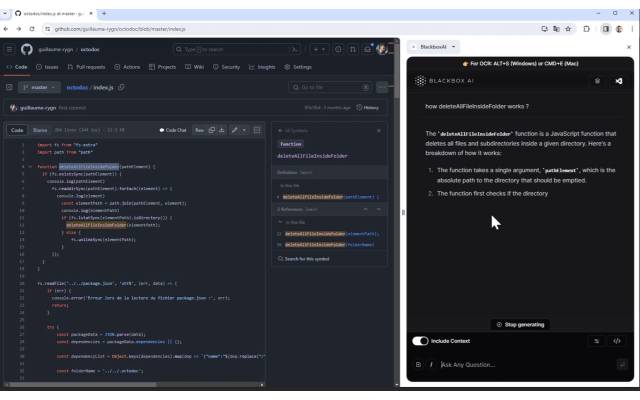This screenshot has height=400, width=640.
Task: Copy raw file contents icon
Action: (x=212, y=130)
